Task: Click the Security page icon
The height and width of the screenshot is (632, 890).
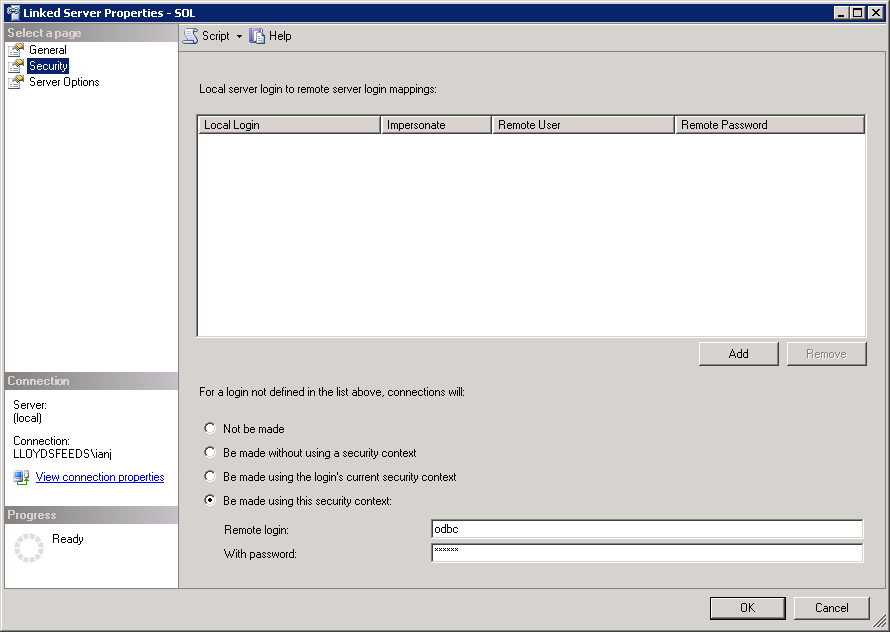Action: (x=16, y=66)
